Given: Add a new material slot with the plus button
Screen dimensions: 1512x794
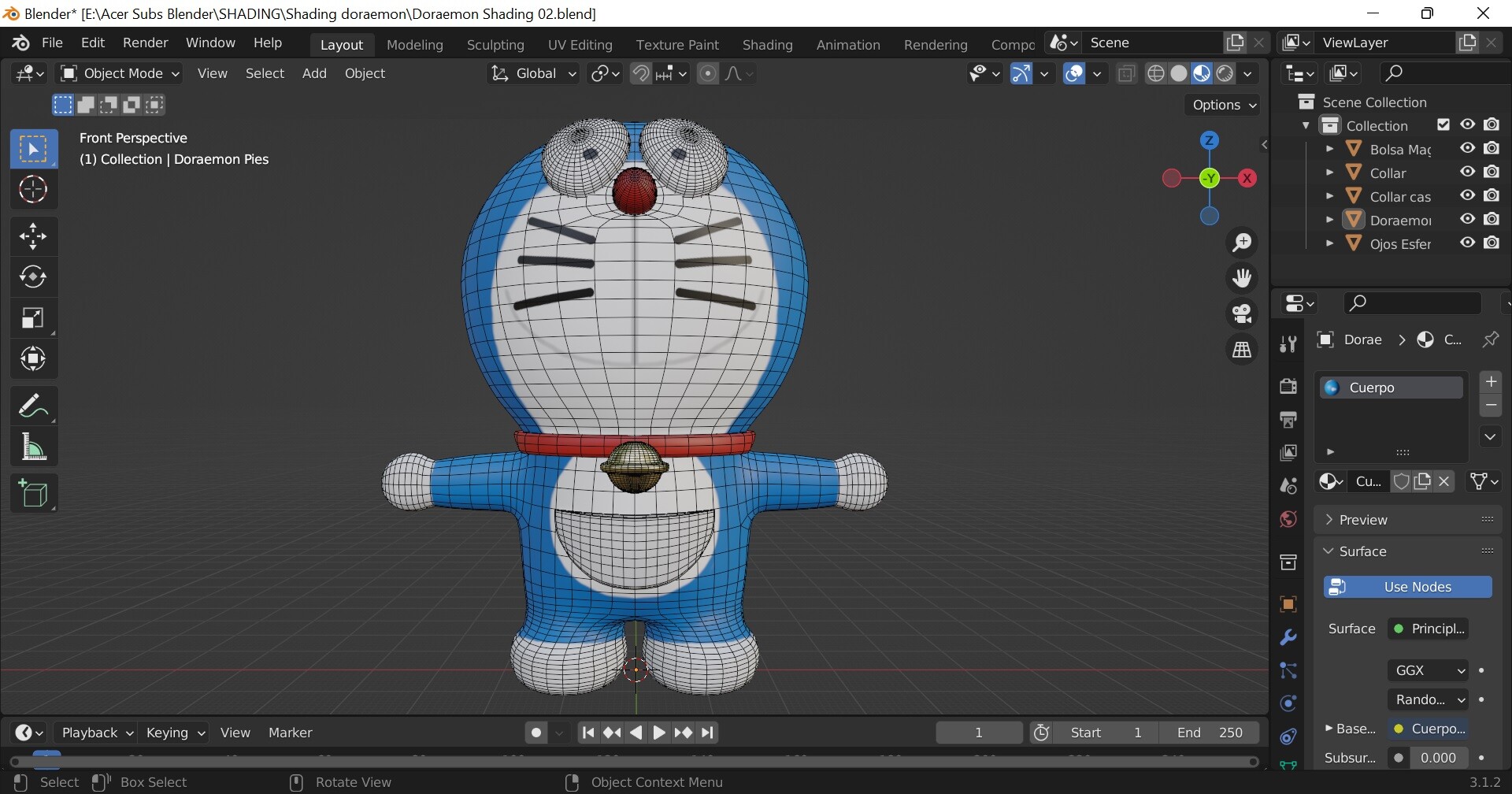Looking at the screenshot, I should pos(1491,381).
